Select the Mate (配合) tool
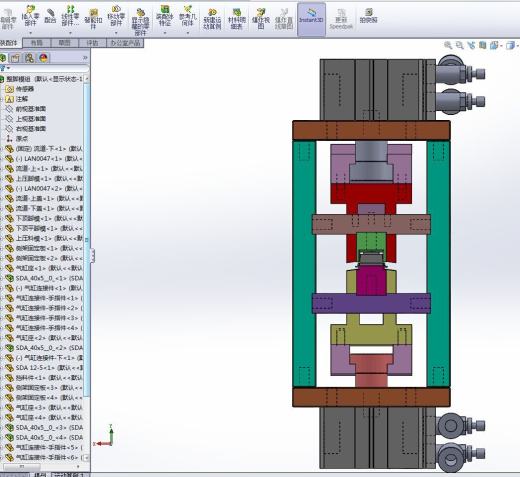 (50, 16)
